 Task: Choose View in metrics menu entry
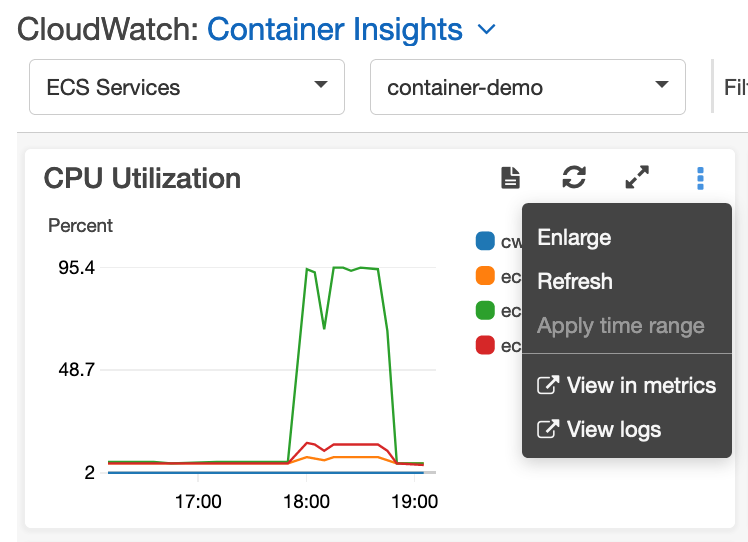626,385
